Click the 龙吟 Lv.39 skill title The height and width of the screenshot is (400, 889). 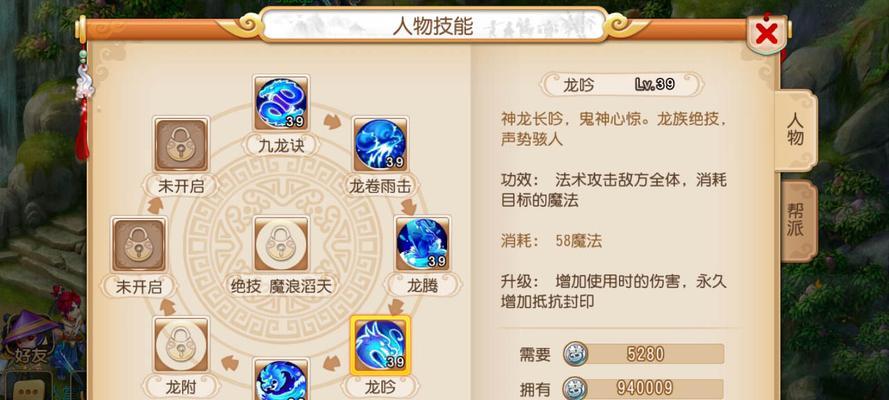click(621, 85)
